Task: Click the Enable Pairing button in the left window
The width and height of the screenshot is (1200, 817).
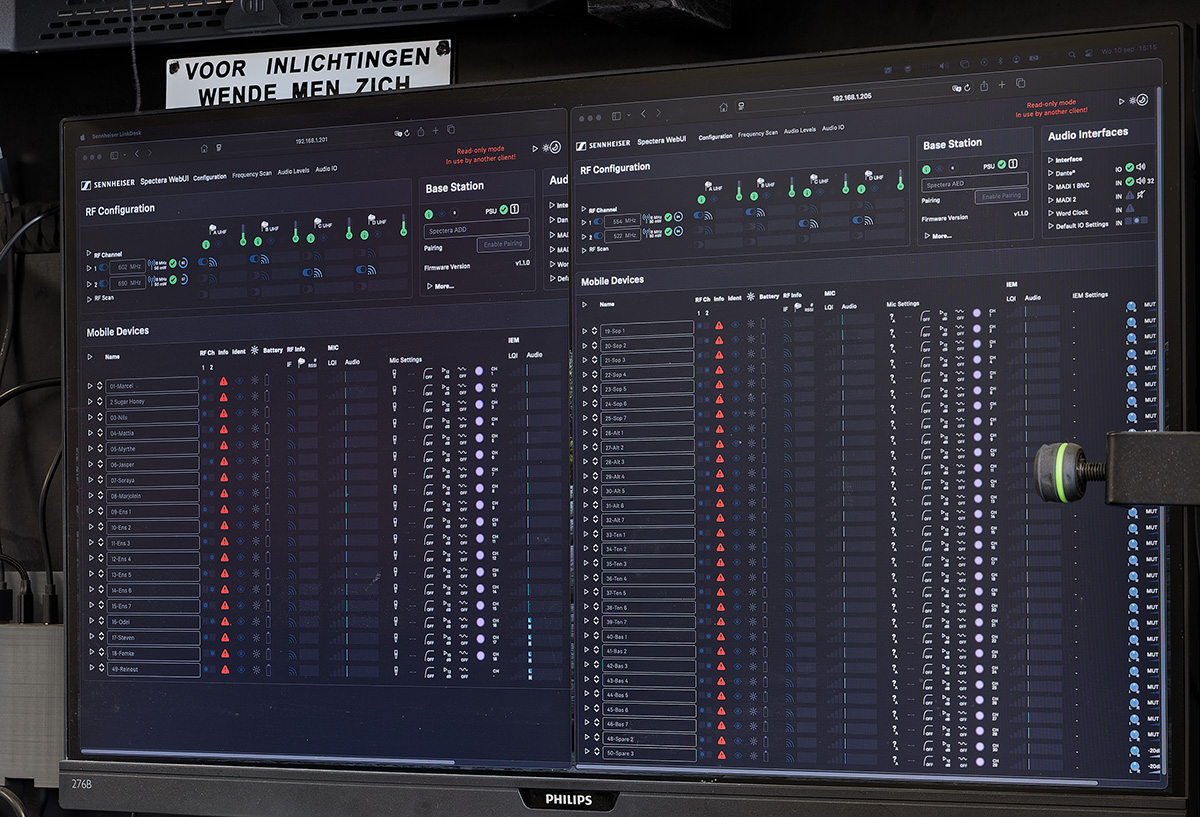Action: coord(501,244)
